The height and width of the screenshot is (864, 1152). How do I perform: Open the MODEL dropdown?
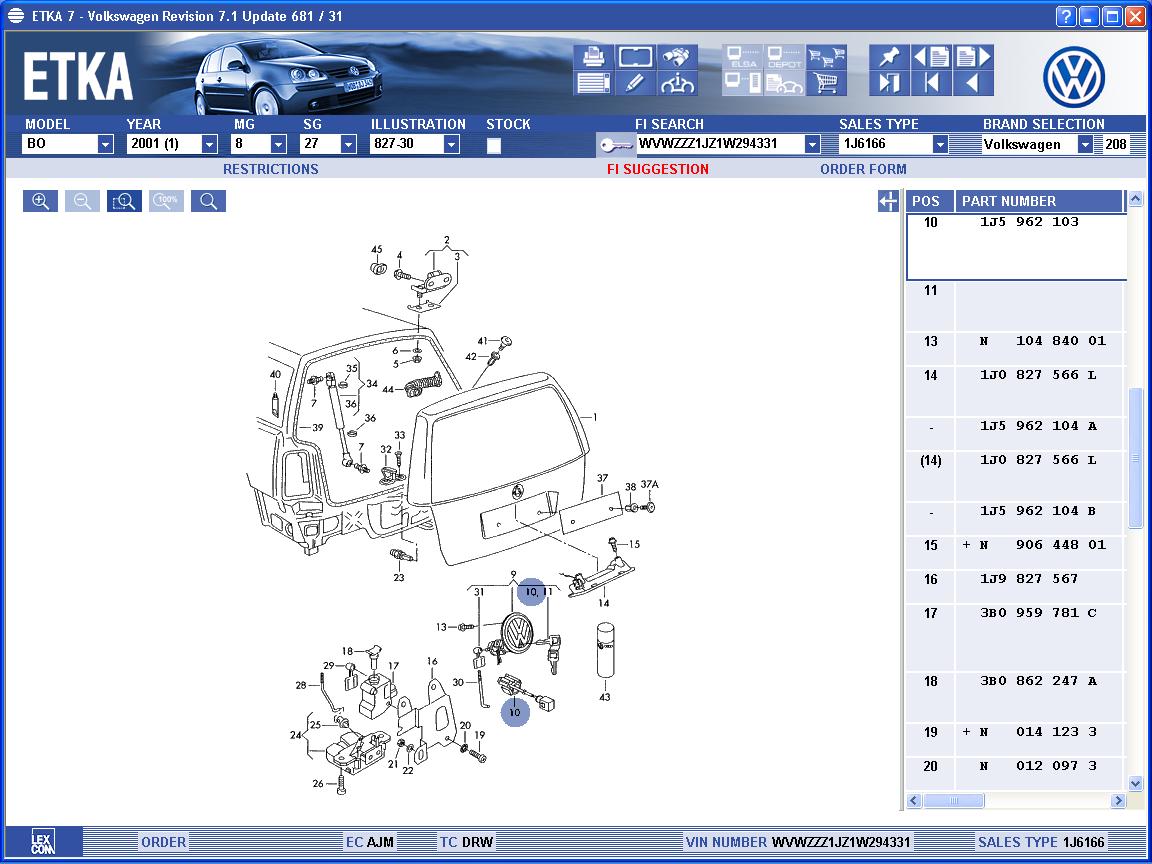106,144
